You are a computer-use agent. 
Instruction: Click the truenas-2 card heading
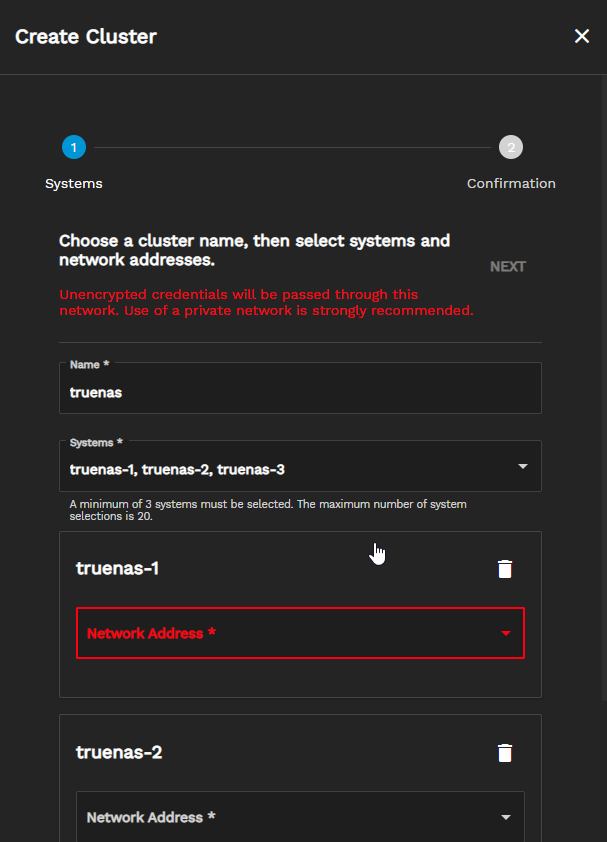[x=119, y=752]
